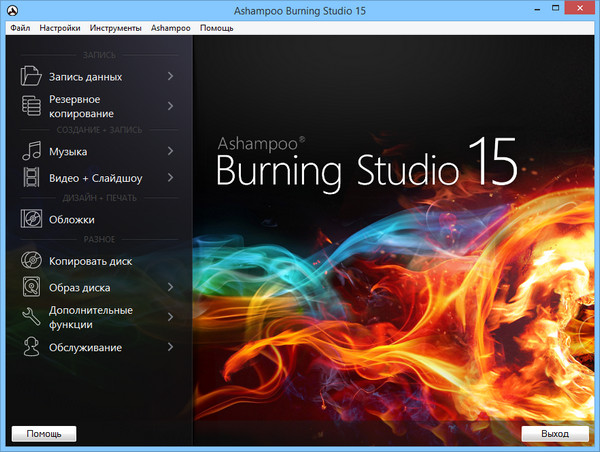Click the wrench icon for Дополнительные функции

click(31, 317)
